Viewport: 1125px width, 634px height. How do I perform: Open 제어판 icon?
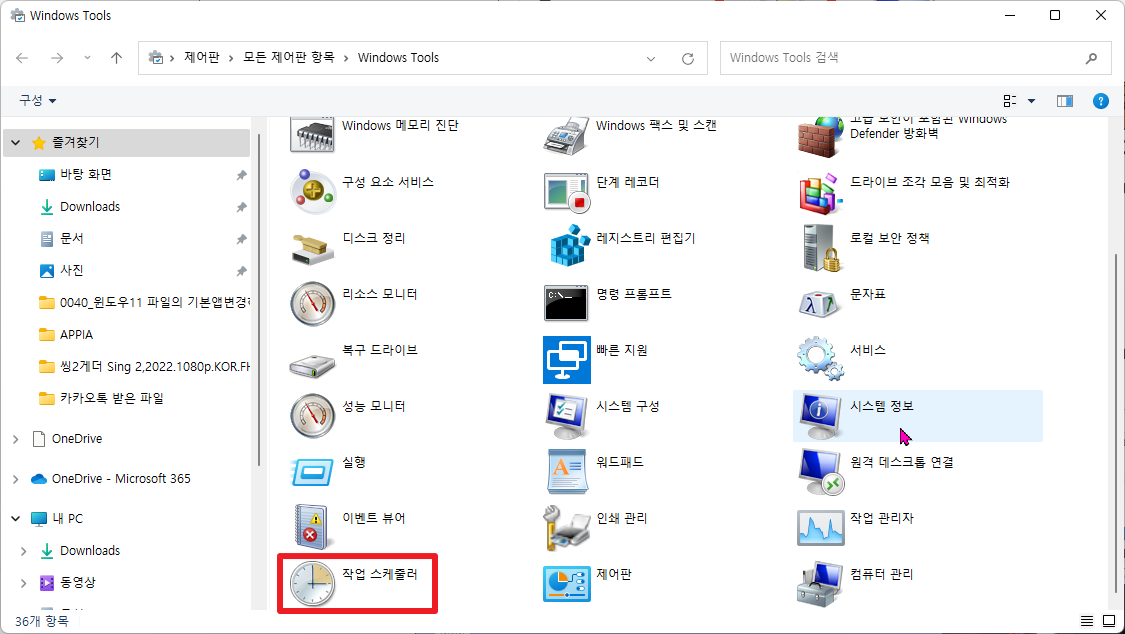coord(567,584)
